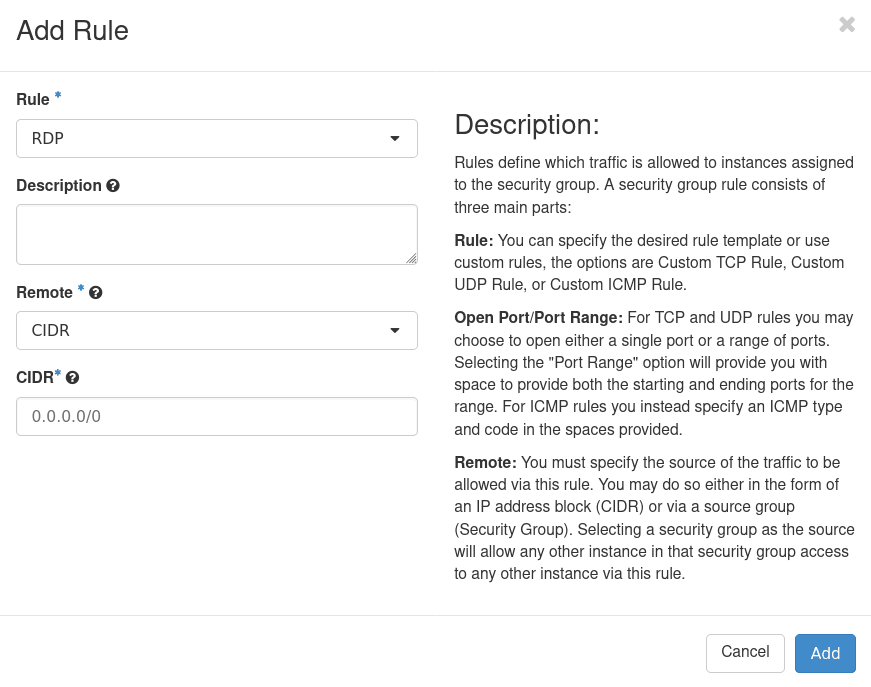Click the Description textarea resize handle
The image size is (871, 687).
click(411, 258)
